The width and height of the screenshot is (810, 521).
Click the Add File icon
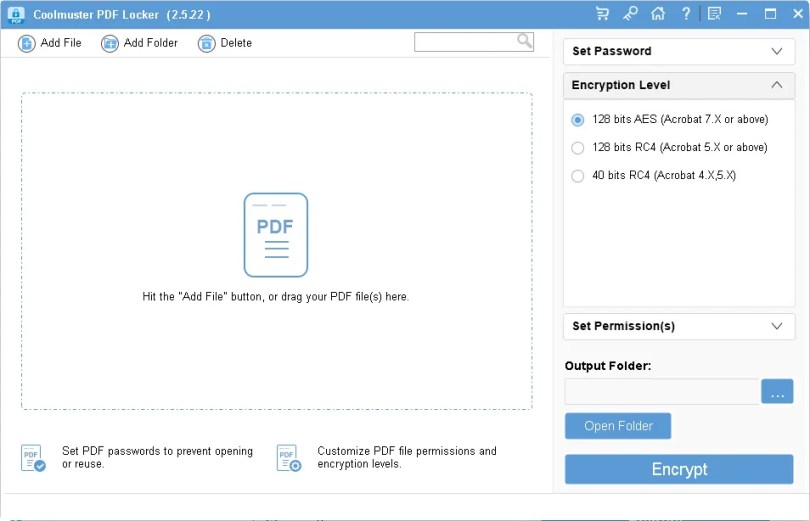(27, 43)
